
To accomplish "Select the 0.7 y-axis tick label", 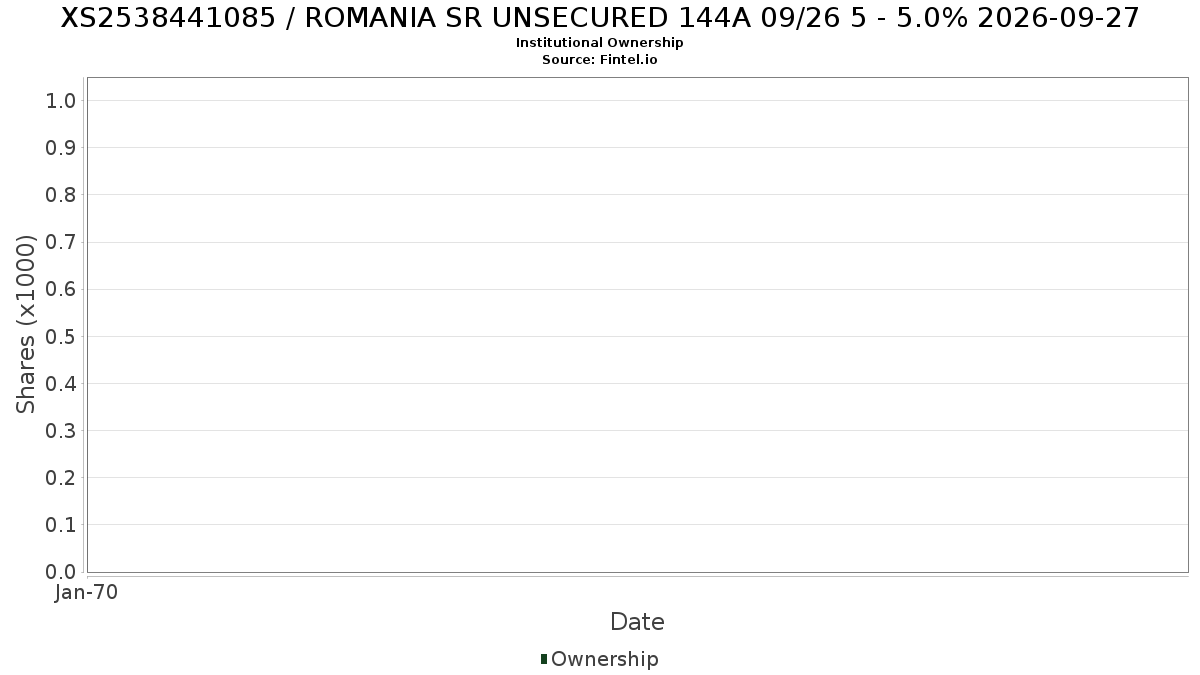I will [x=61, y=242].
